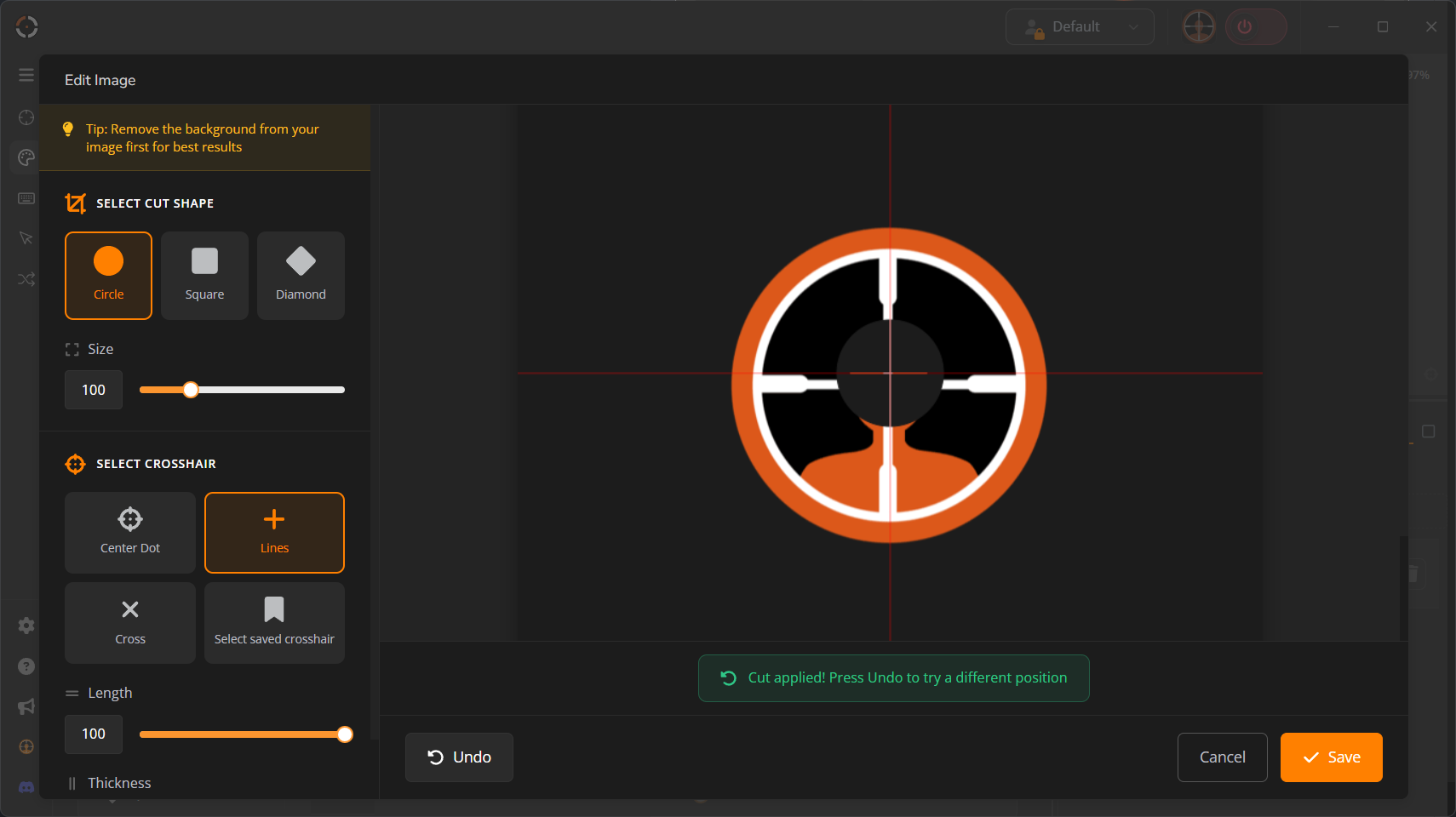Open the settings gear in sidebar
Viewport: 1456px width, 817px height.
(x=26, y=626)
